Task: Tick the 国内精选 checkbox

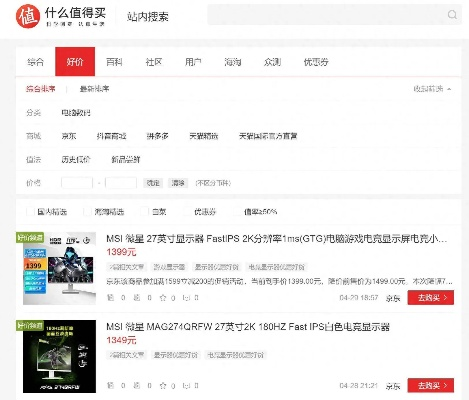Action: (30, 211)
